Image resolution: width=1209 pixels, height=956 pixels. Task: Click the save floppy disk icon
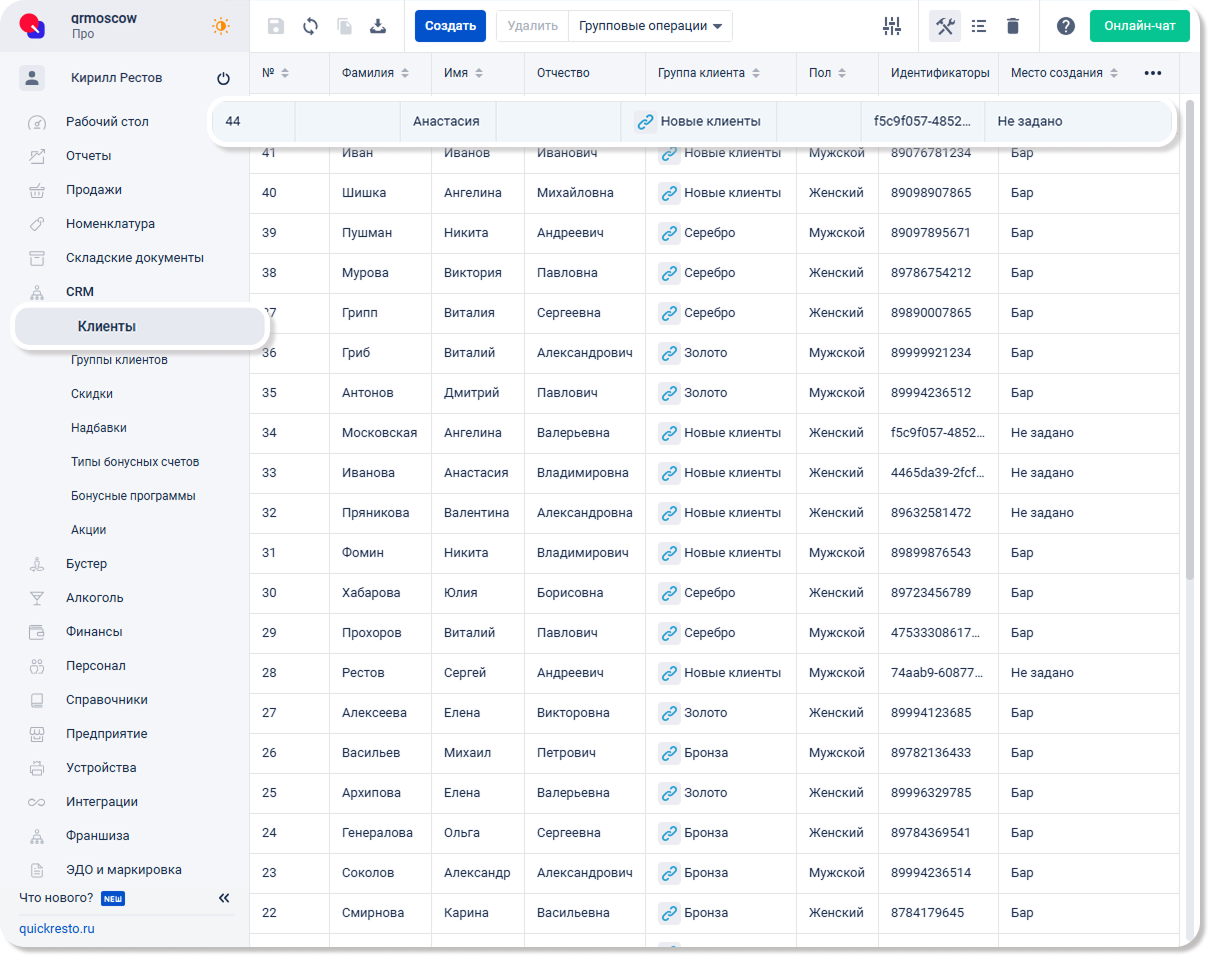point(276,26)
